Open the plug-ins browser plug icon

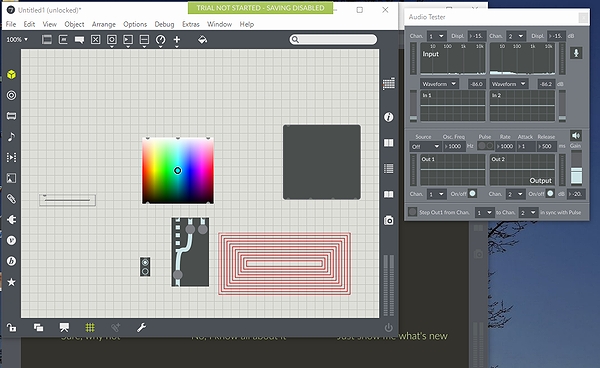coord(11,219)
